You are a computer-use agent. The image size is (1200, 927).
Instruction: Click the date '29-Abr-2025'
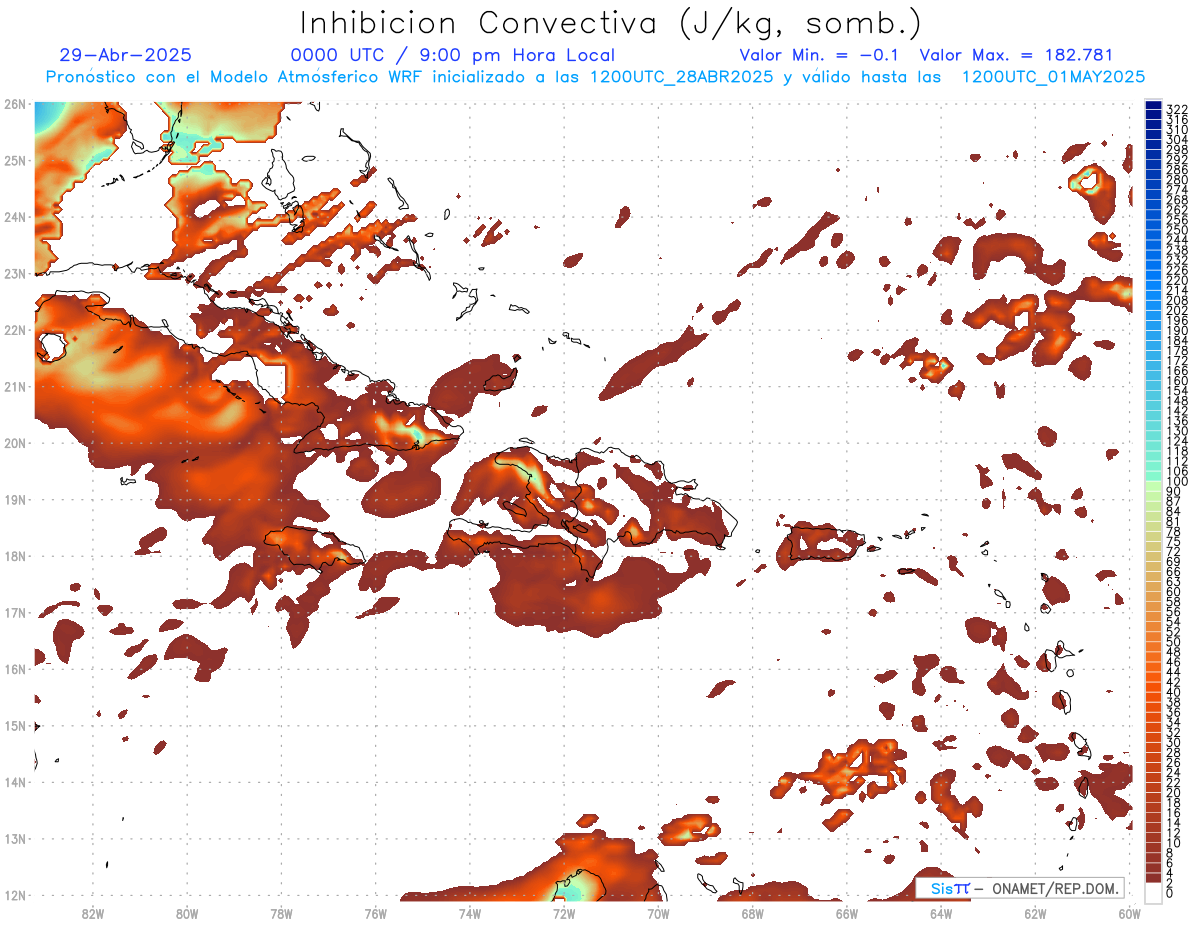pyautogui.click(x=126, y=55)
